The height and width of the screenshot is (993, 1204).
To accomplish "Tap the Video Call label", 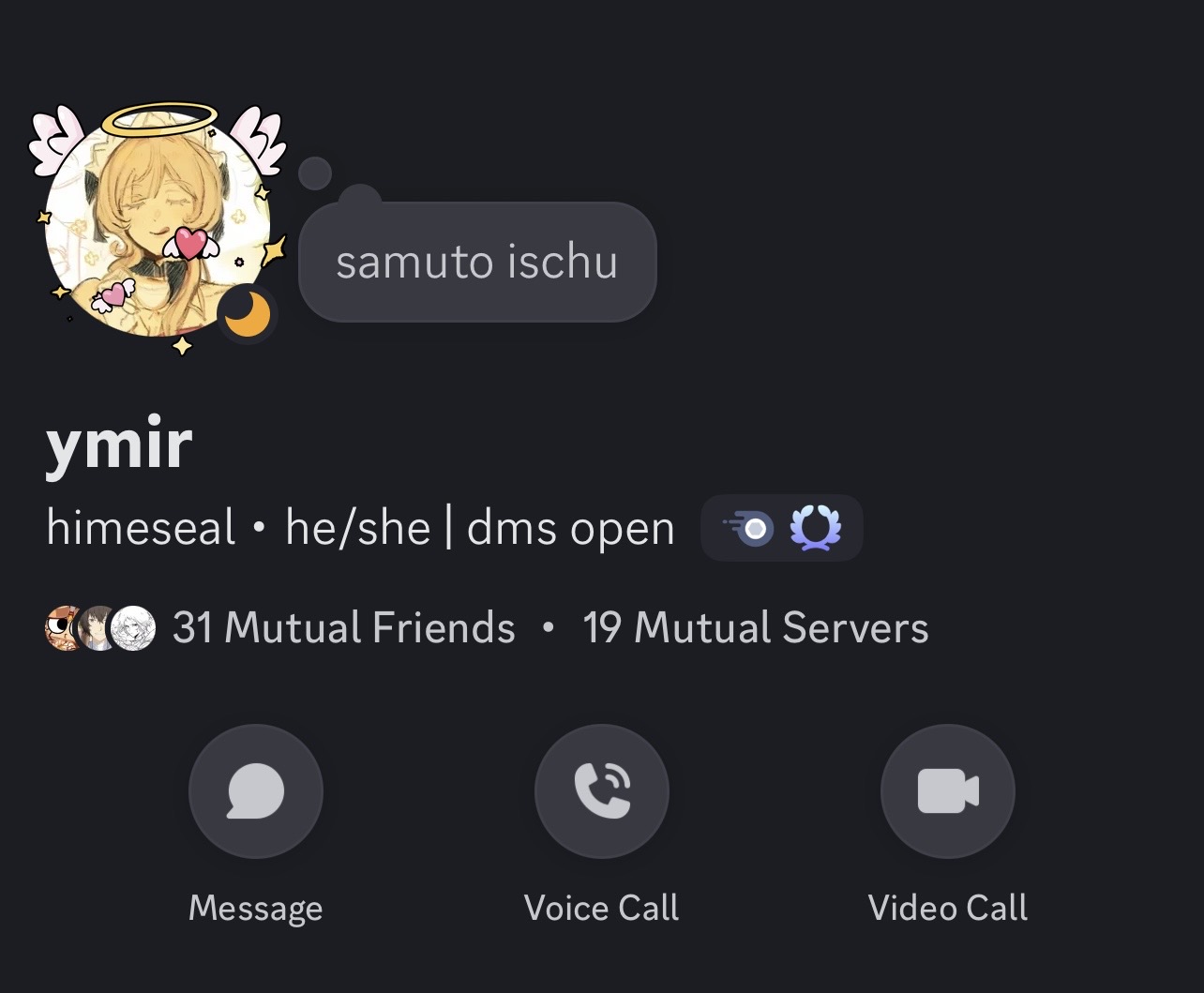I will (x=948, y=908).
